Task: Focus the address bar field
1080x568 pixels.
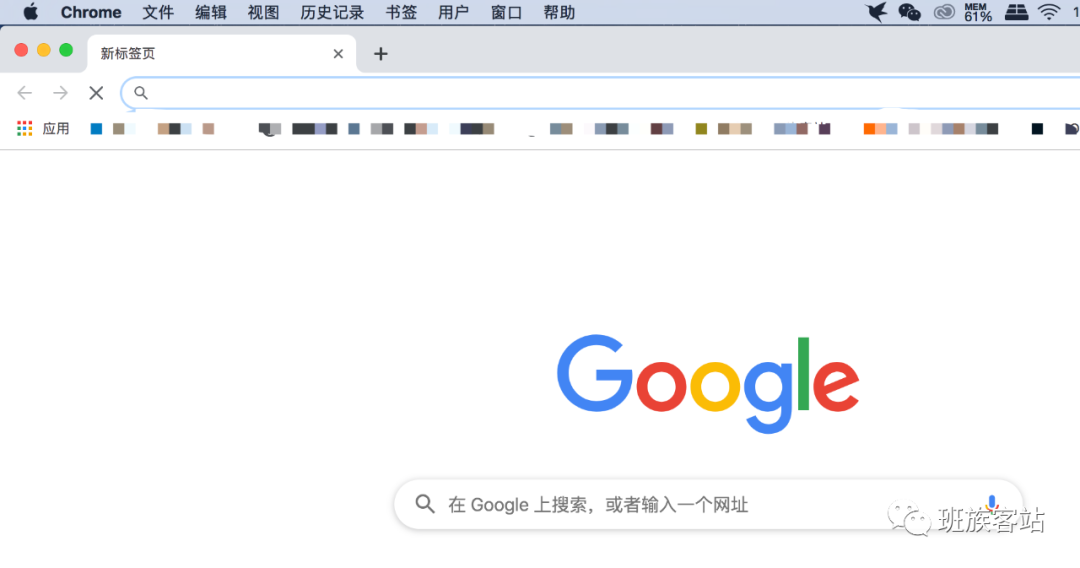Action: 601,93
